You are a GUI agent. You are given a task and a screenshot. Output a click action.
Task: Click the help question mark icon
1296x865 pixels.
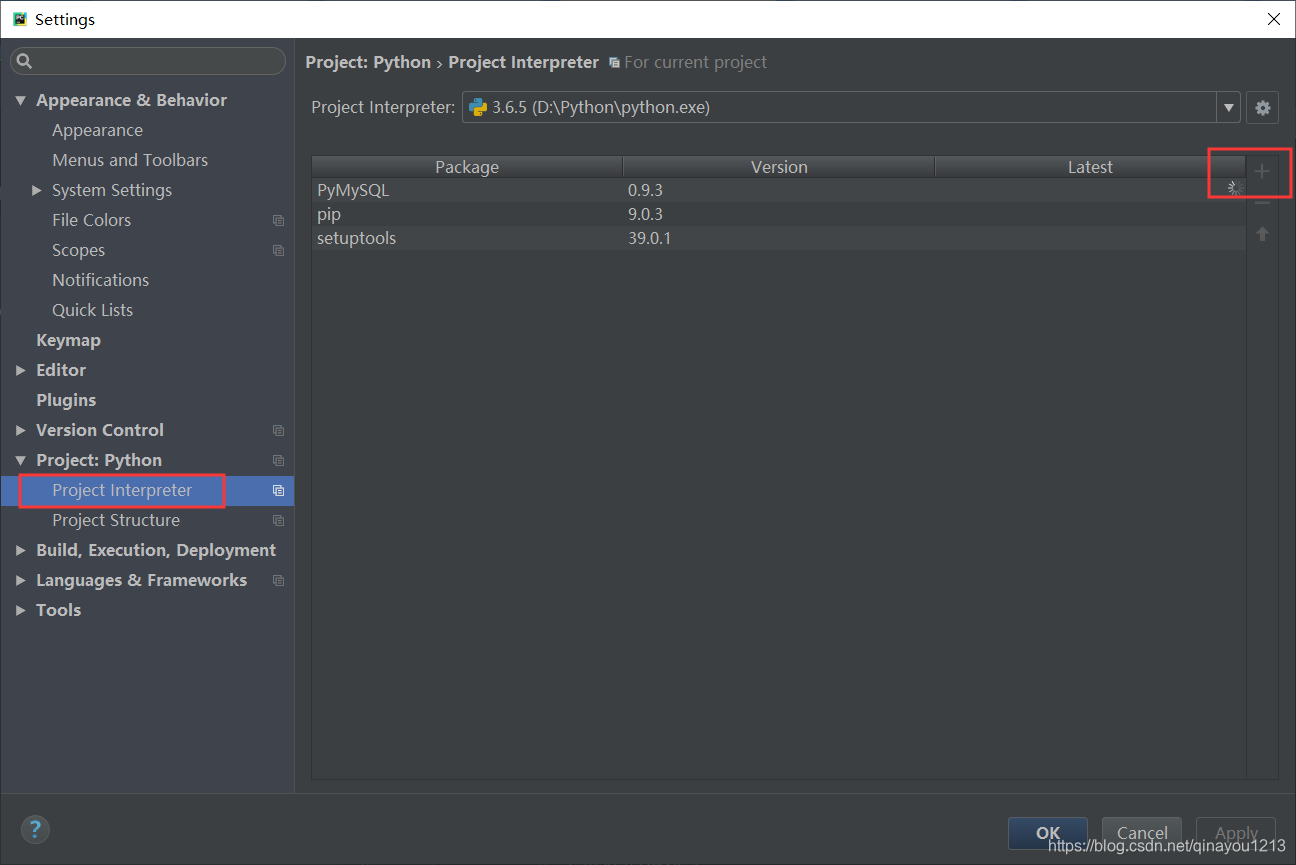click(35, 829)
